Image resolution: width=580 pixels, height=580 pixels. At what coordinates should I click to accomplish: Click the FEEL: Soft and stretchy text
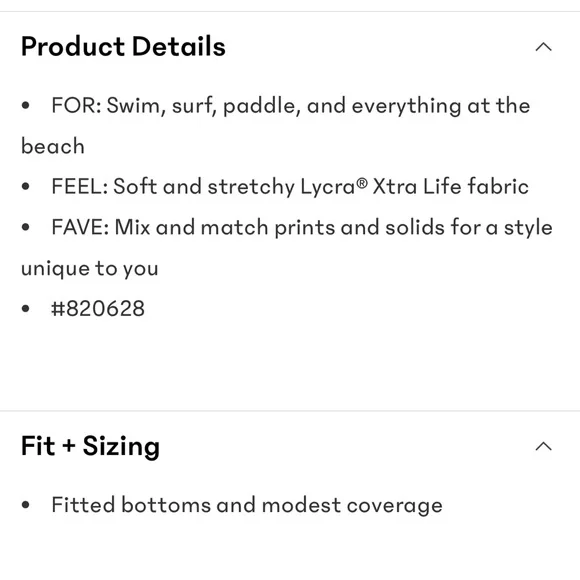pyautogui.click(x=173, y=186)
